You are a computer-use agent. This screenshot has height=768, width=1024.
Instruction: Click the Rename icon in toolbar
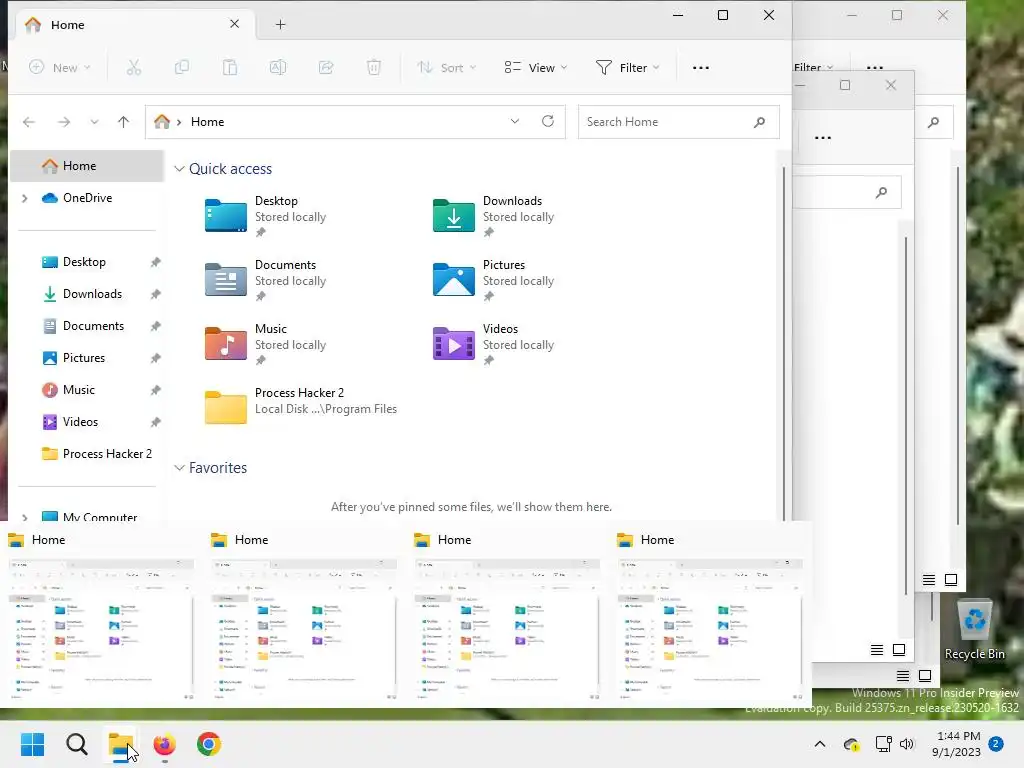click(x=278, y=67)
